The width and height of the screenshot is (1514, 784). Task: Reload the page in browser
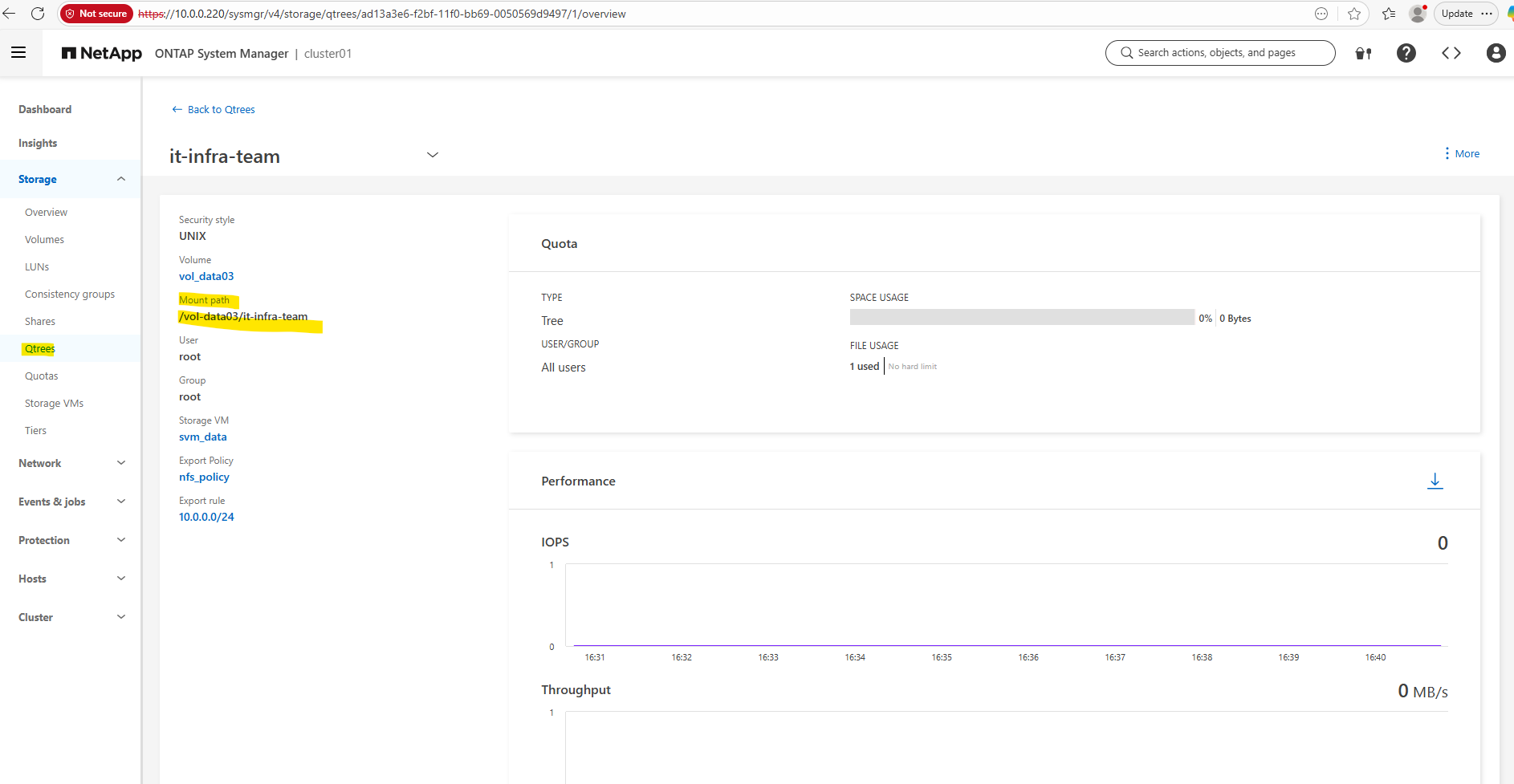[38, 14]
